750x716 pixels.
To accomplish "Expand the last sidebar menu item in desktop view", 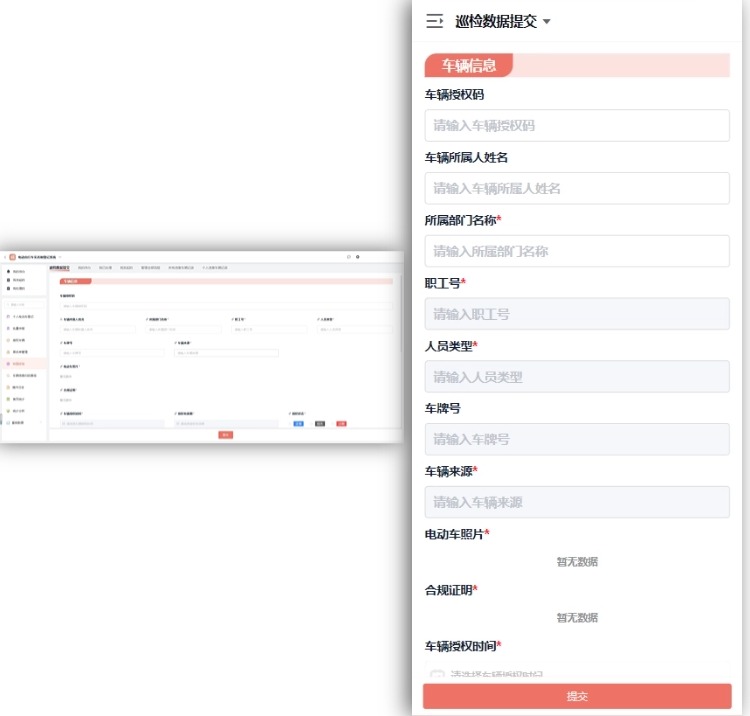I will (x=20, y=422).
